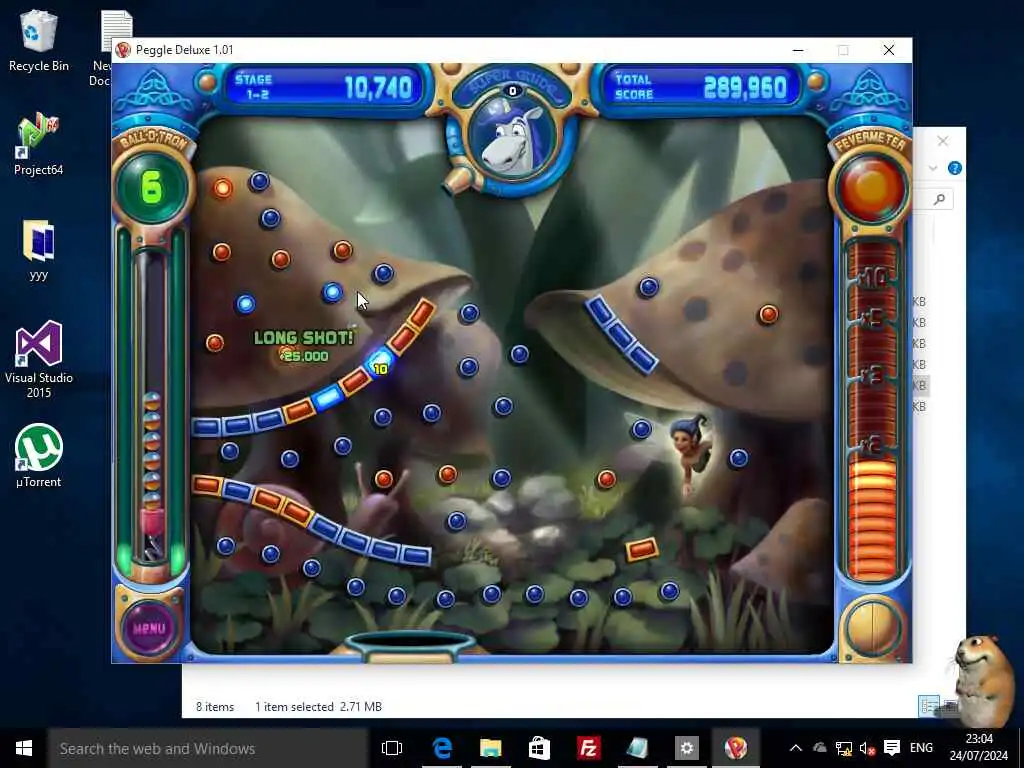Switch File Explorer to details view
Viewport: 1024px width, 768px height.
tap(927, 707)
